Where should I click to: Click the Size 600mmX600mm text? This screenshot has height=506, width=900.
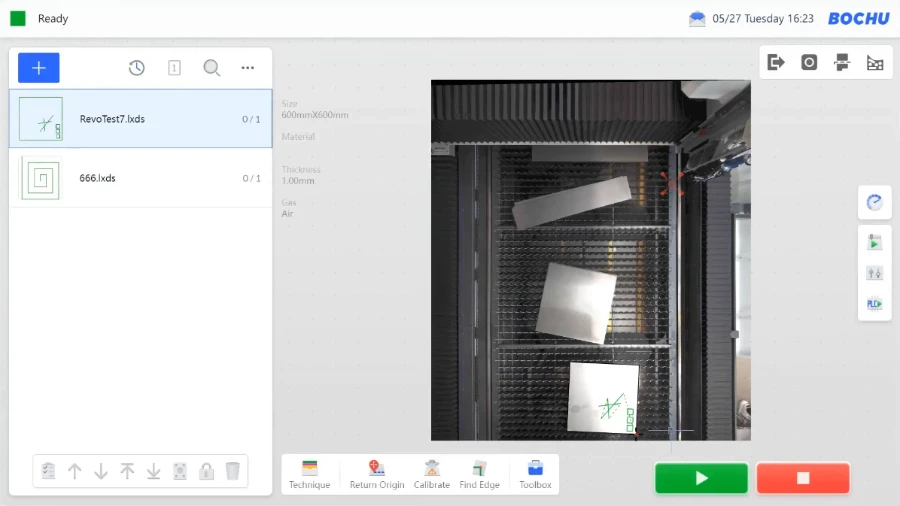315,109
